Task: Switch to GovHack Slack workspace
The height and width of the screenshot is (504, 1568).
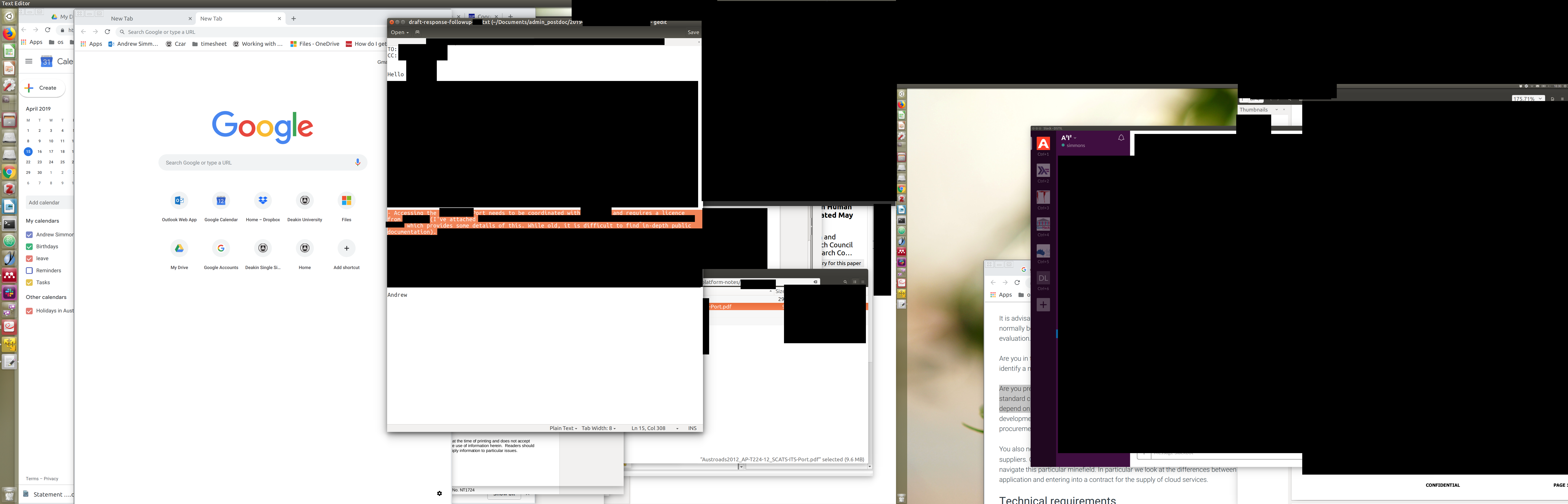Action: tap(1043, 224)
